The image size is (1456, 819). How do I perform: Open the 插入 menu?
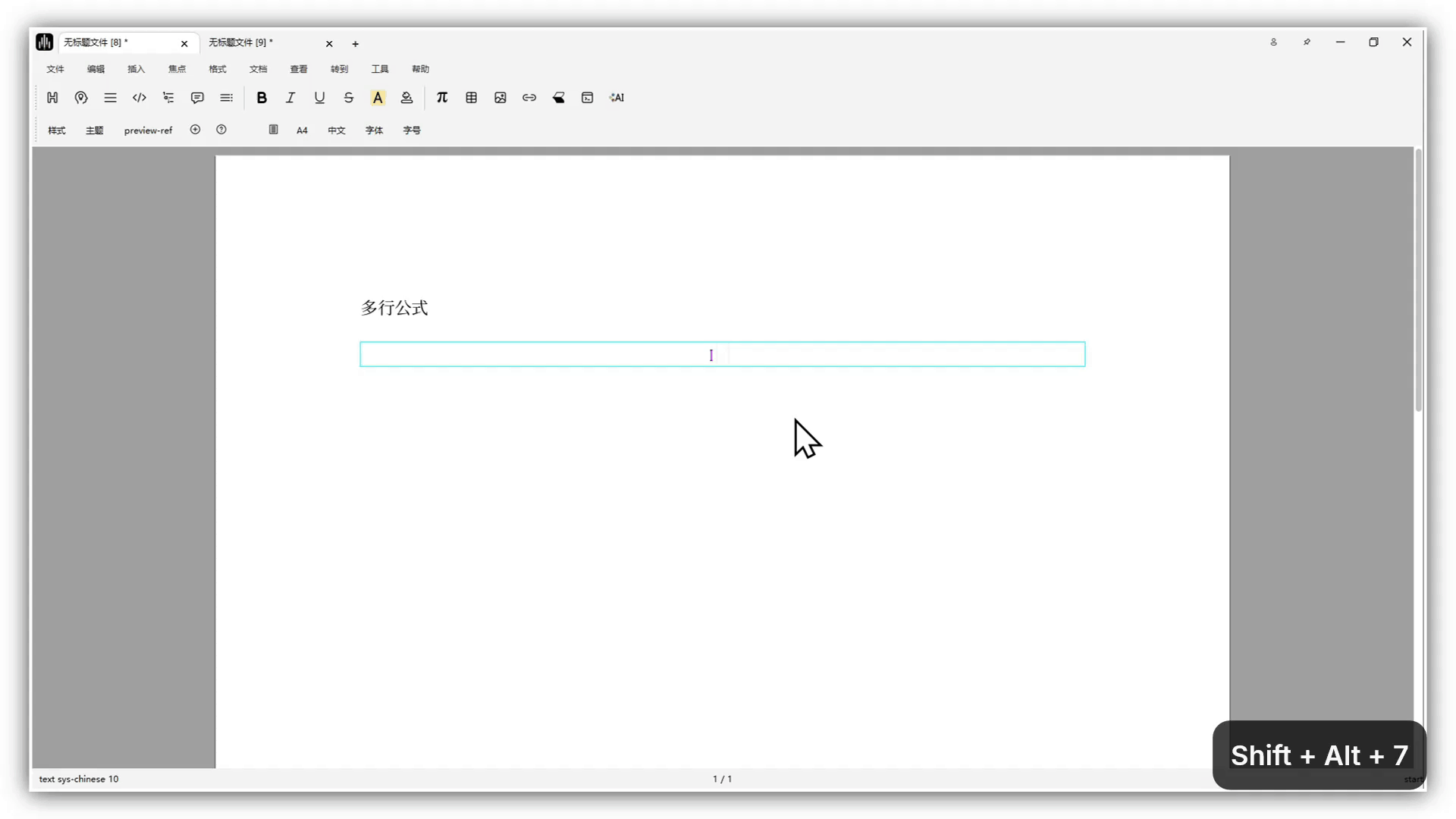click(x=136, y=69)
